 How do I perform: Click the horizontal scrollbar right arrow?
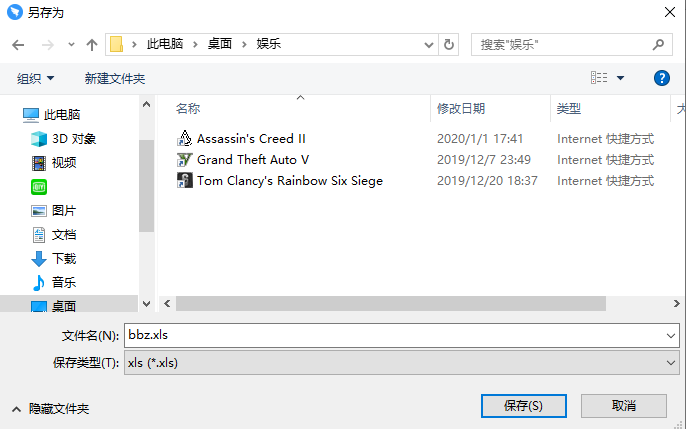pyautogui.click(x=676, y=303)
